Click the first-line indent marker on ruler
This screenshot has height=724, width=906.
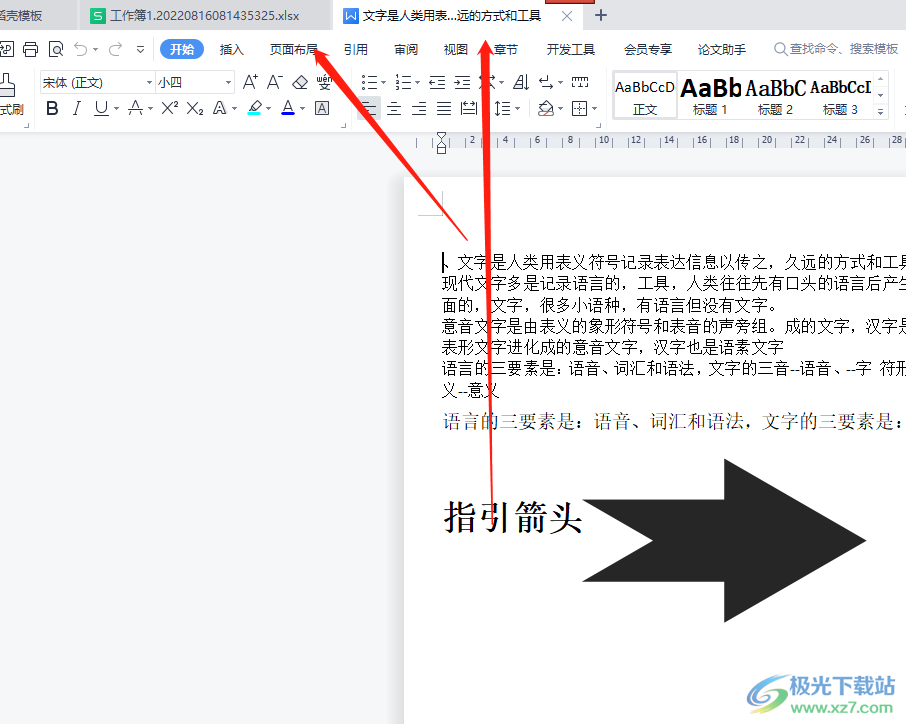pyautogui.click(x=441, y=137)
